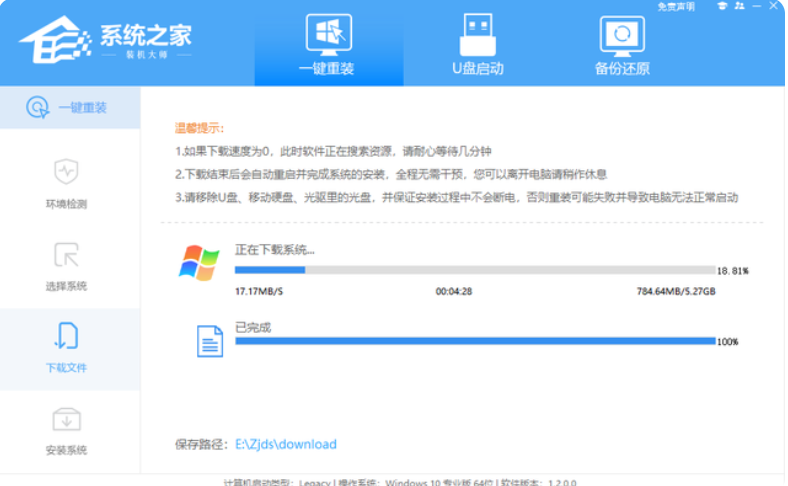The height and width of the screenshot is (486, 788).
Task: Click the 选择系统 step label
Action: point(66,286)
